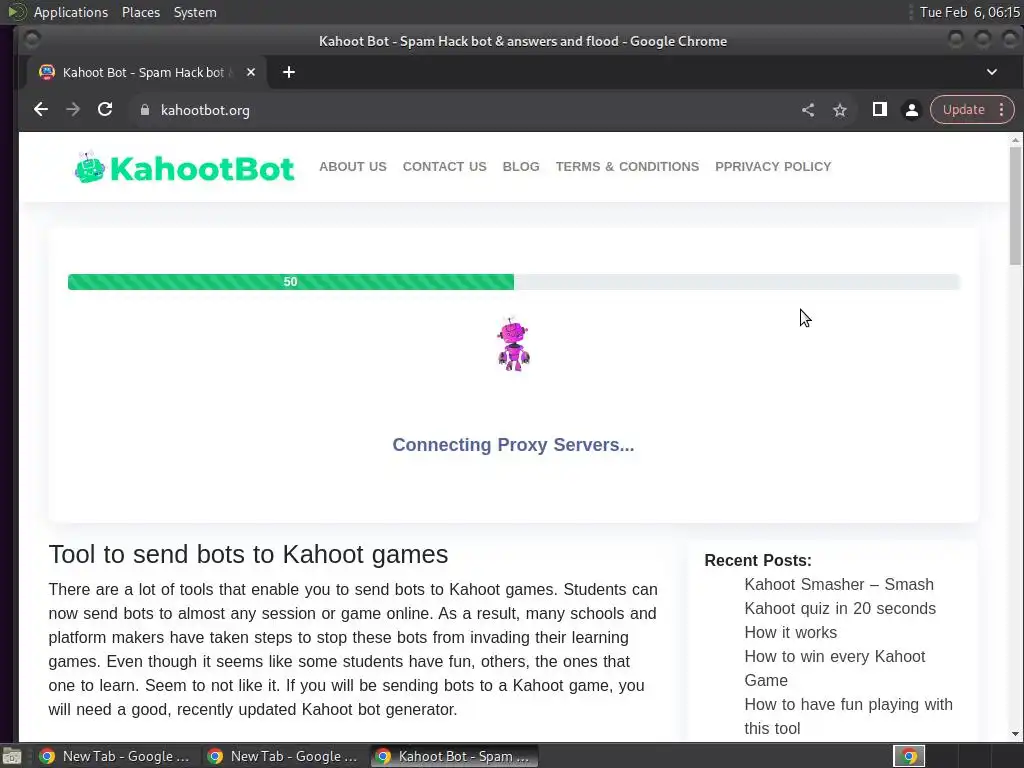Switch to first New Tab taskbar window
Image resolution: width=1024 pixels, height=768 pixels.
[116, 756]
